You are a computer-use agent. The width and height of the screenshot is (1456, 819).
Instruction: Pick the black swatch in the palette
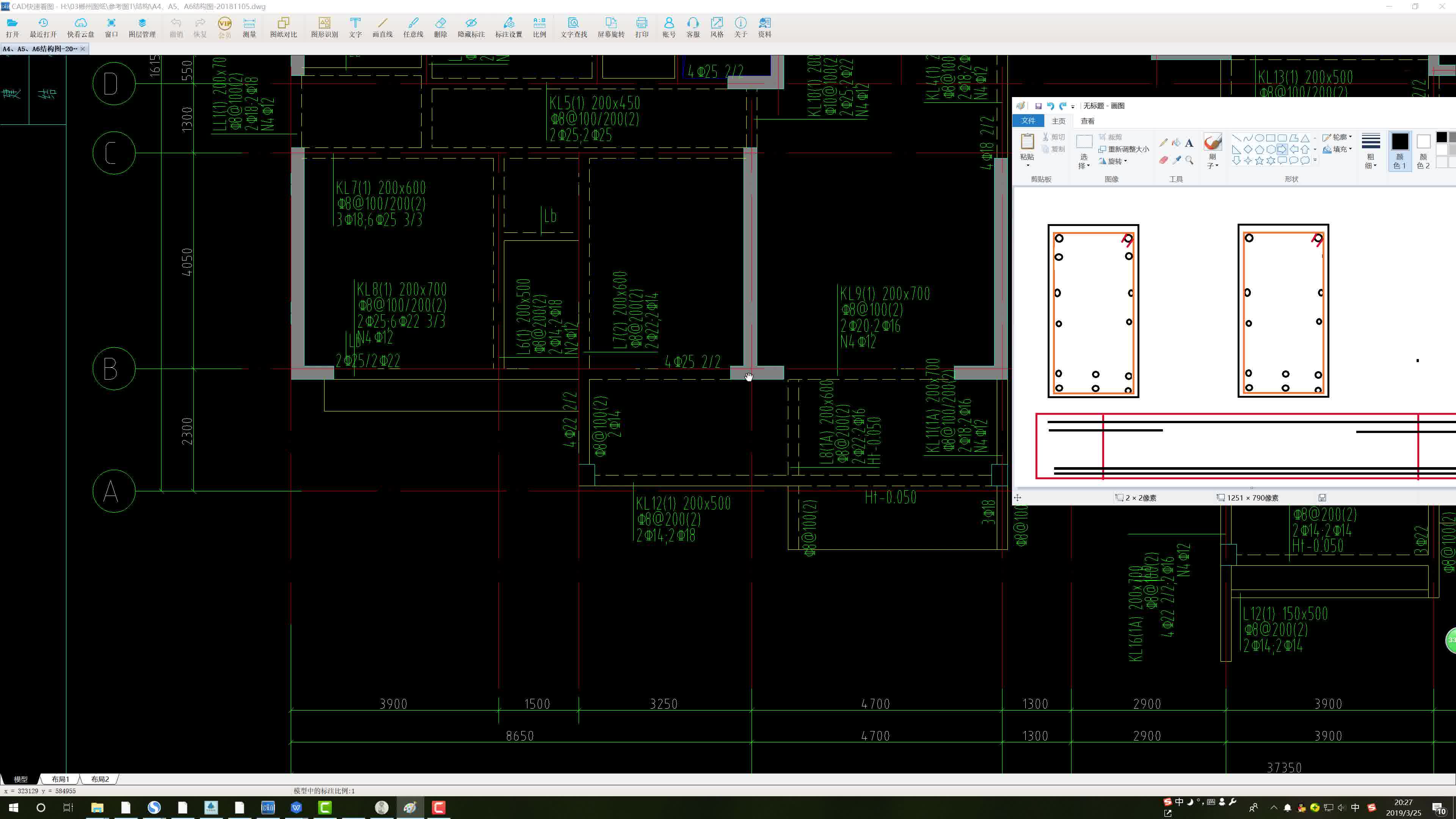pos(1441,137)
